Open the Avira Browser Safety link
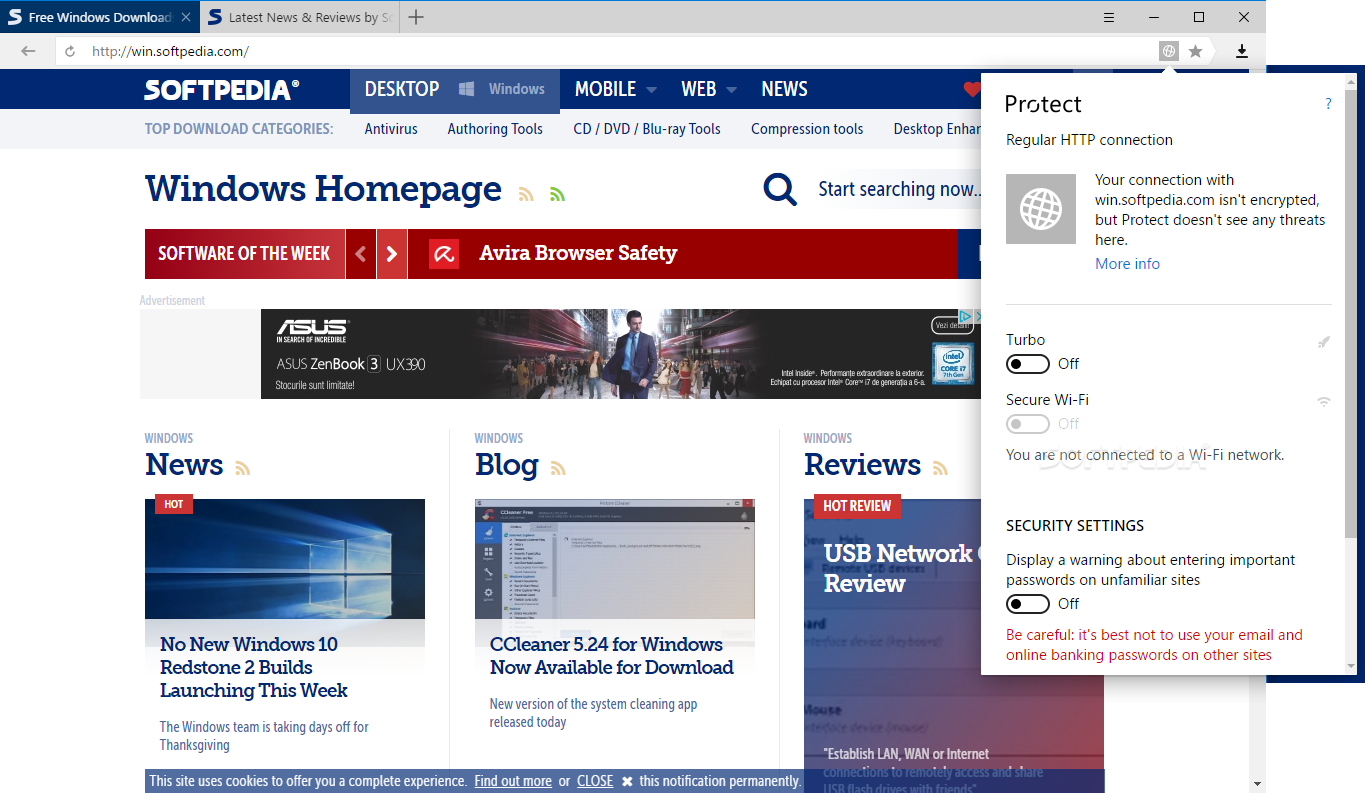 click(578, 254)
